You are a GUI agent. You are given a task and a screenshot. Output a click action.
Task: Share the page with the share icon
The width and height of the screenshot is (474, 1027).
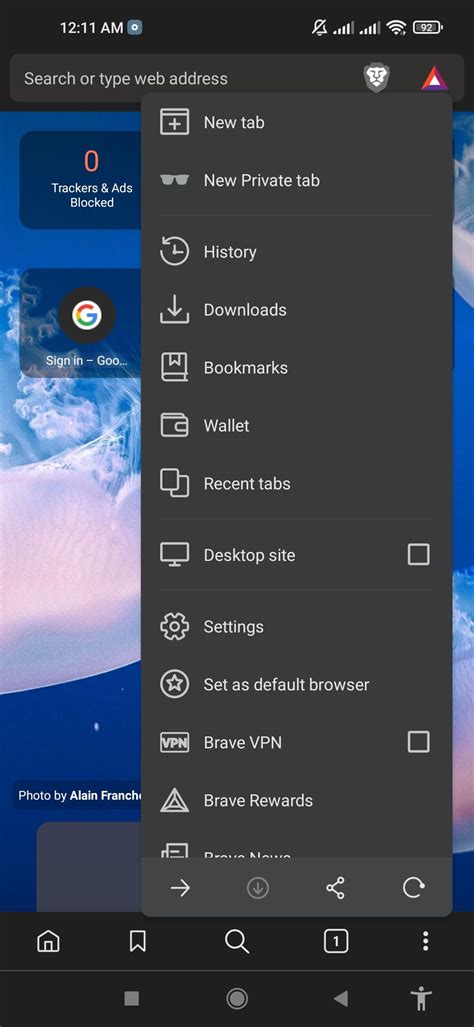tap(335, 888)
